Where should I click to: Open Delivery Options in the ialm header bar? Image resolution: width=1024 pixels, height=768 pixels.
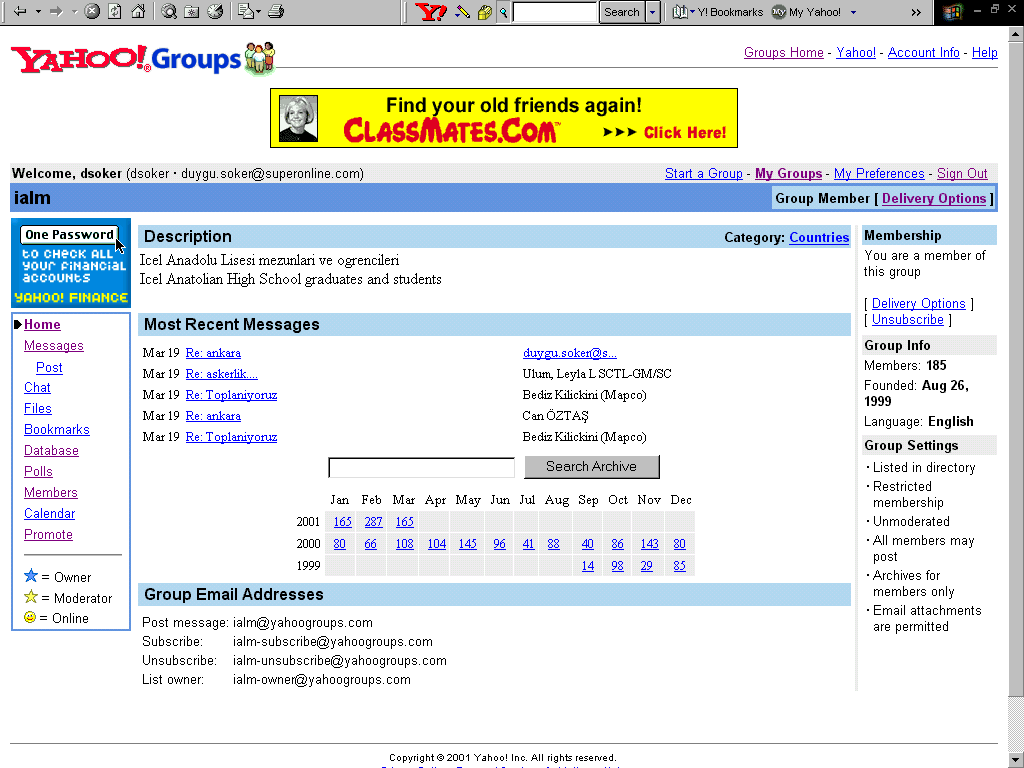point(934,198)
